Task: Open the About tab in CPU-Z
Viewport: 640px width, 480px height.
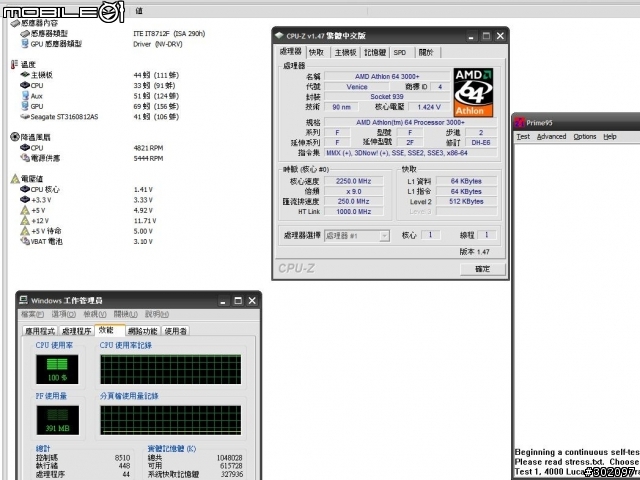Action: point(427,53)
